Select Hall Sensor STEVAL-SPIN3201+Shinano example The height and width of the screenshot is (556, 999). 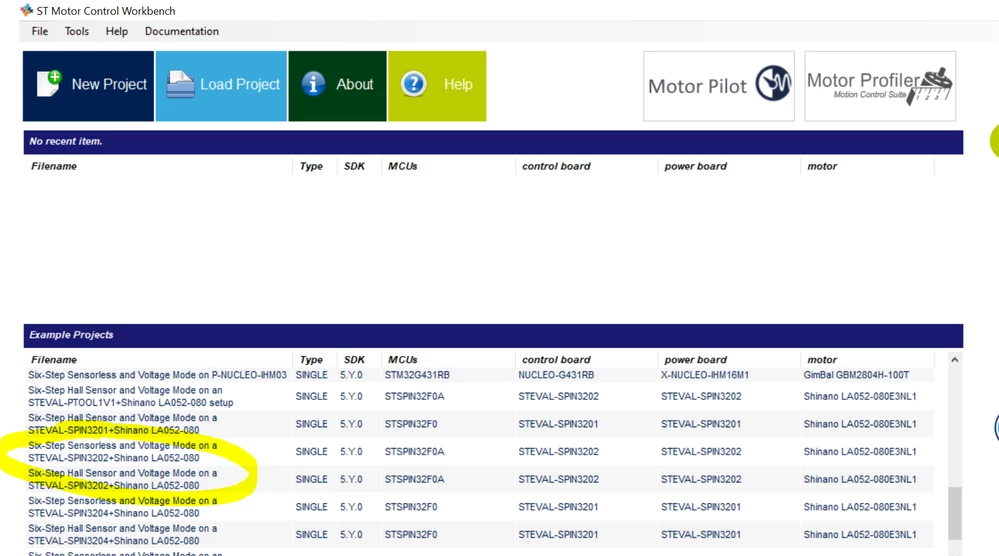tap(122, 424)
